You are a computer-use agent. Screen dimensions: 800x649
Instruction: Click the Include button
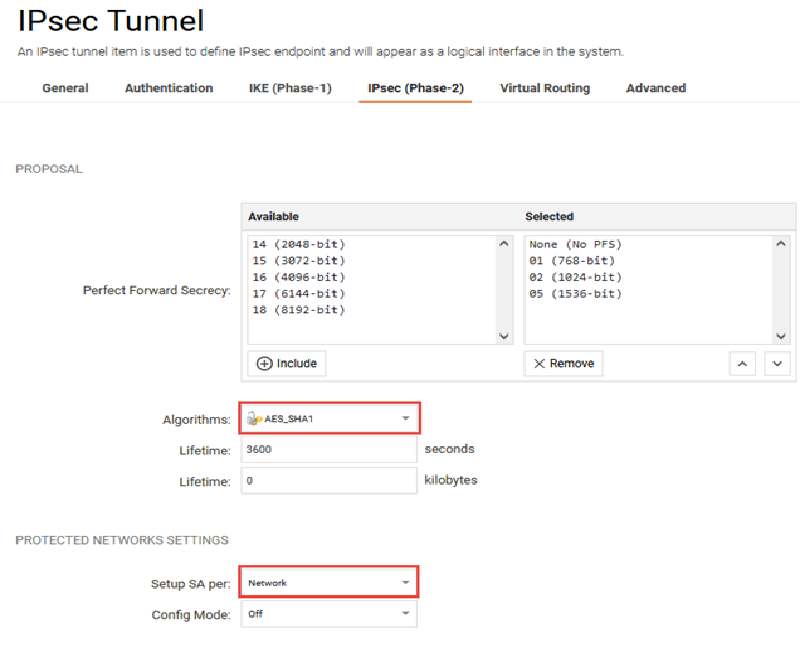287,363
